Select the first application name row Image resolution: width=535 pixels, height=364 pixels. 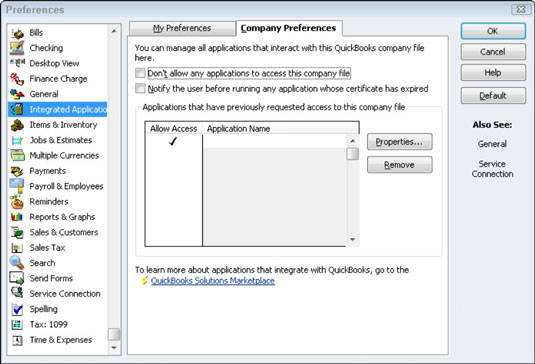pyautogui.click(x=275, y=141)
